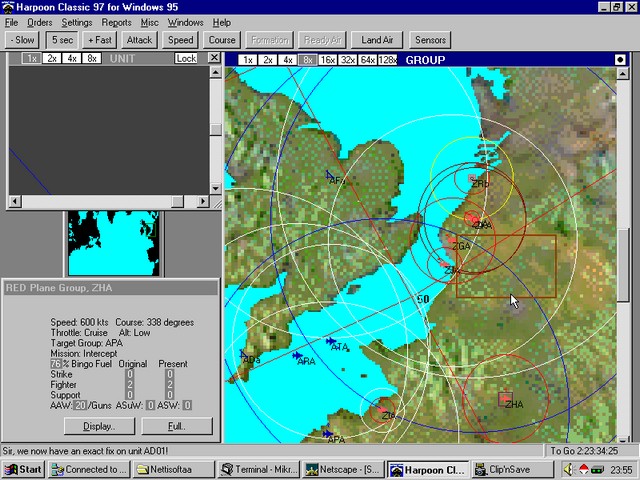Click the blue AFA aircraft unit marker
Viewport: 640px width, 480px height.
tap(331, 177)
